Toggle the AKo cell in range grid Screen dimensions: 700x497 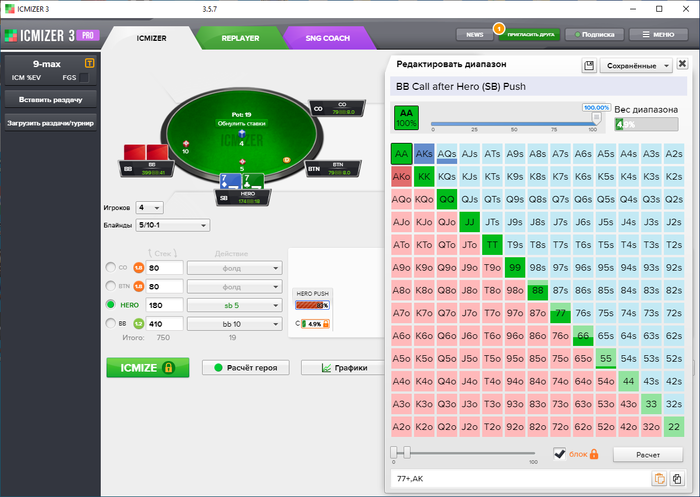(401, 176)
